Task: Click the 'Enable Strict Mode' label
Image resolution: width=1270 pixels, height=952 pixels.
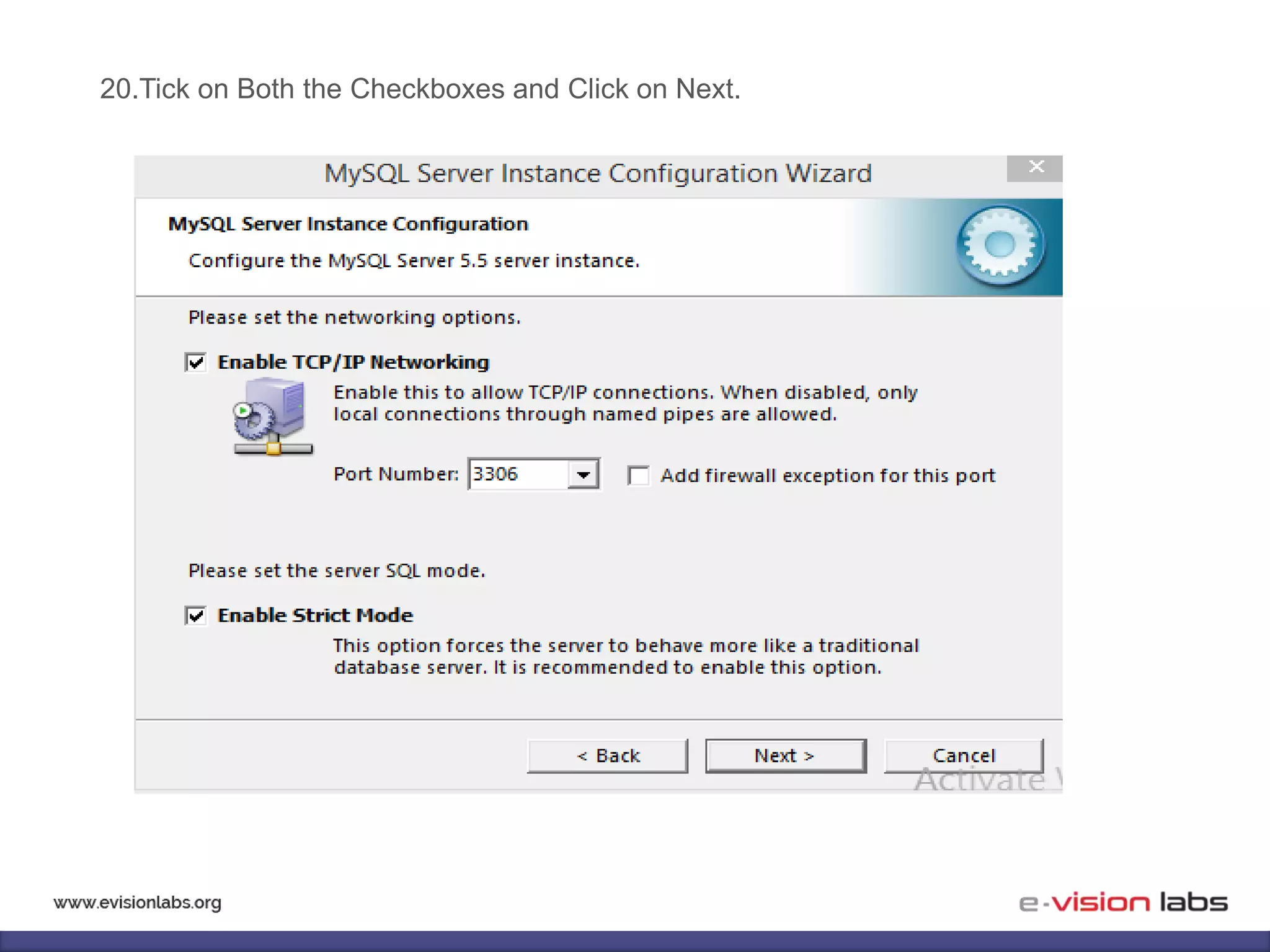Action: 315,615
